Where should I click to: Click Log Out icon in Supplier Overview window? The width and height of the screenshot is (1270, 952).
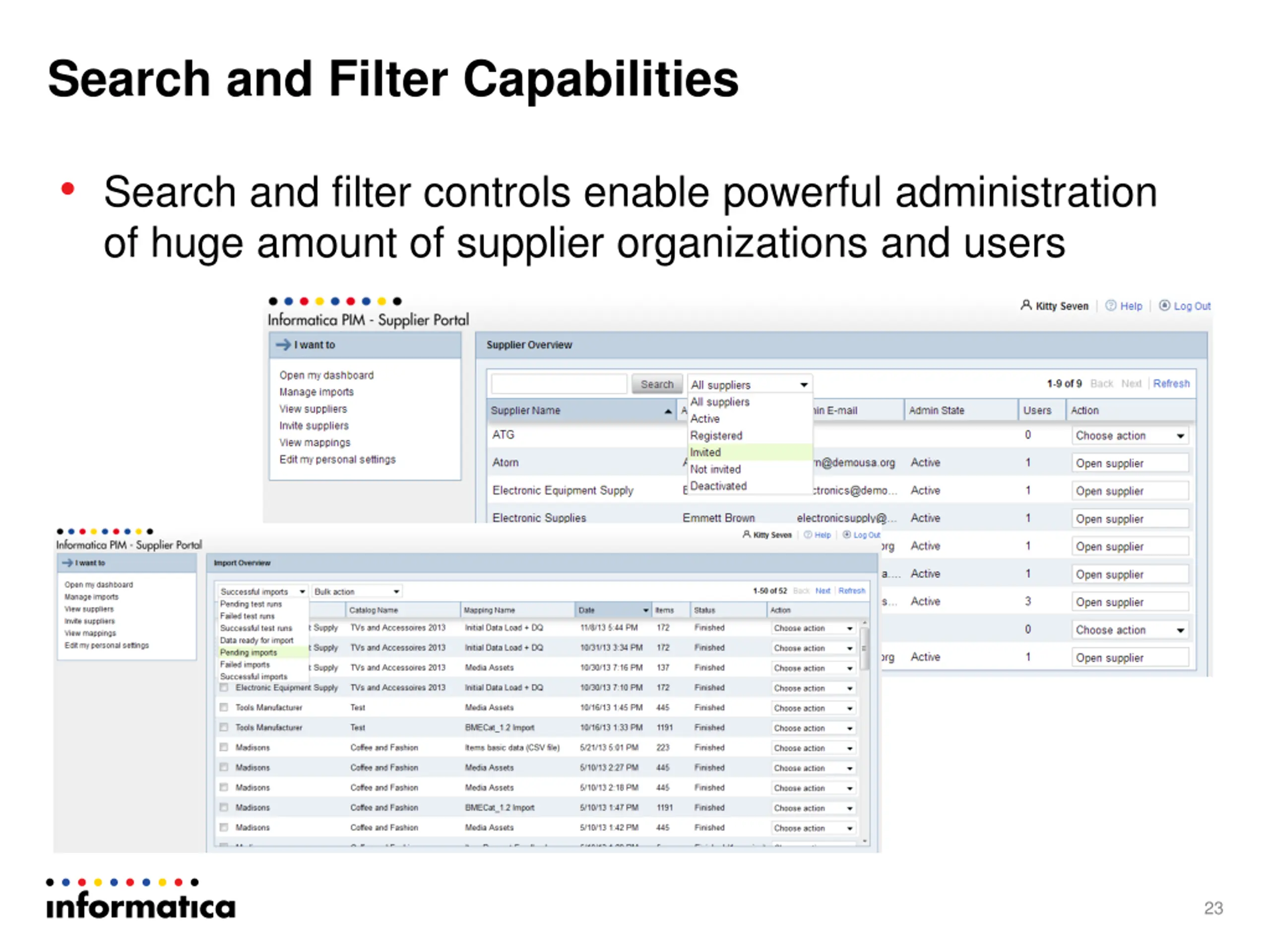[1164, 305]
